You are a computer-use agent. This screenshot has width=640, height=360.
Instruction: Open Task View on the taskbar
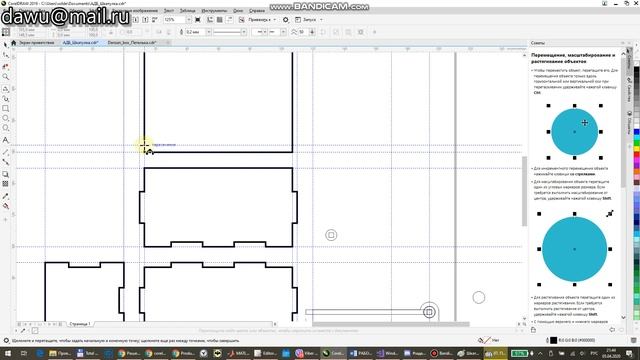click(x=24, y=353)
